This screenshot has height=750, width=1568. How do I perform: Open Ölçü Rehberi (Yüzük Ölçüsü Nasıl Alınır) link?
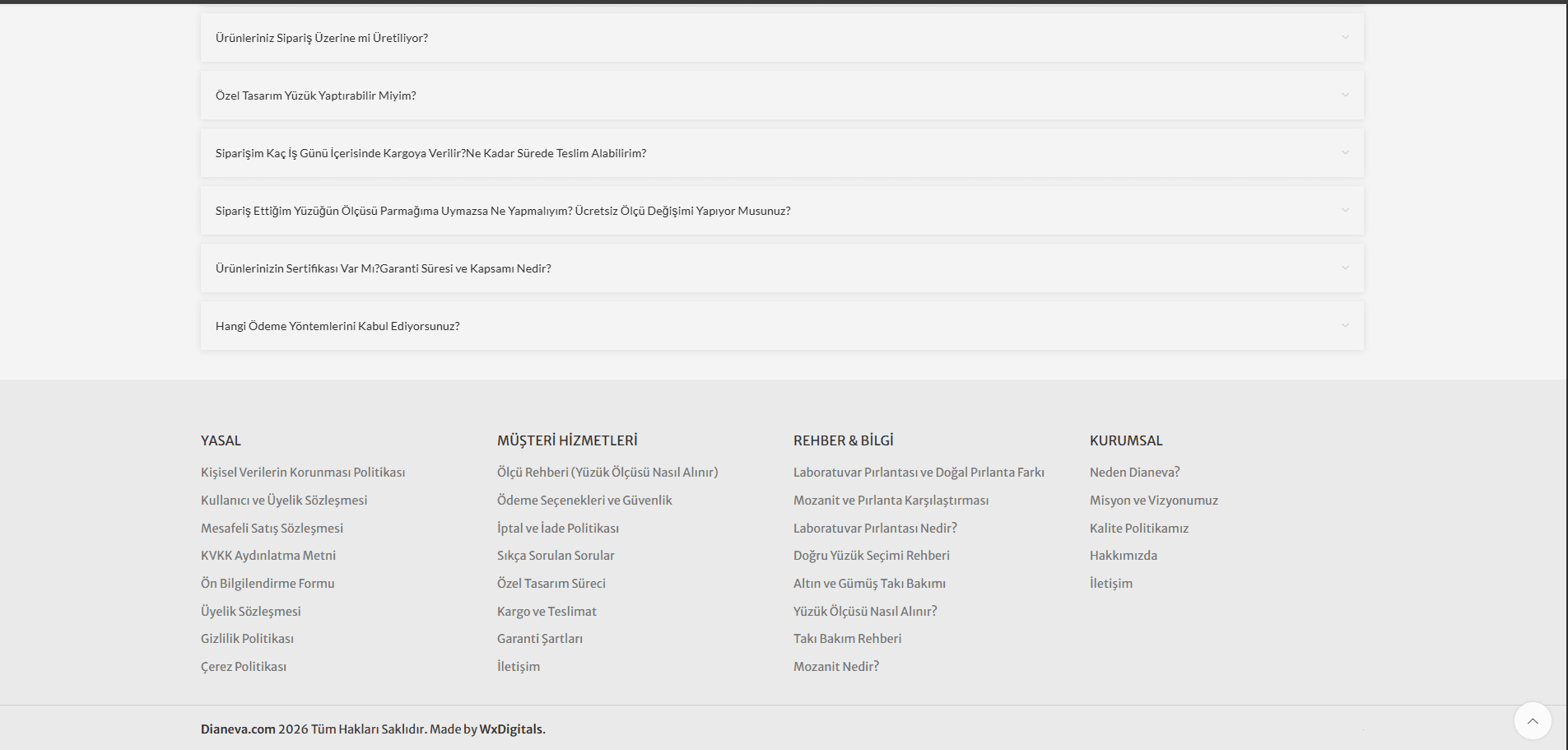point(607,473)
